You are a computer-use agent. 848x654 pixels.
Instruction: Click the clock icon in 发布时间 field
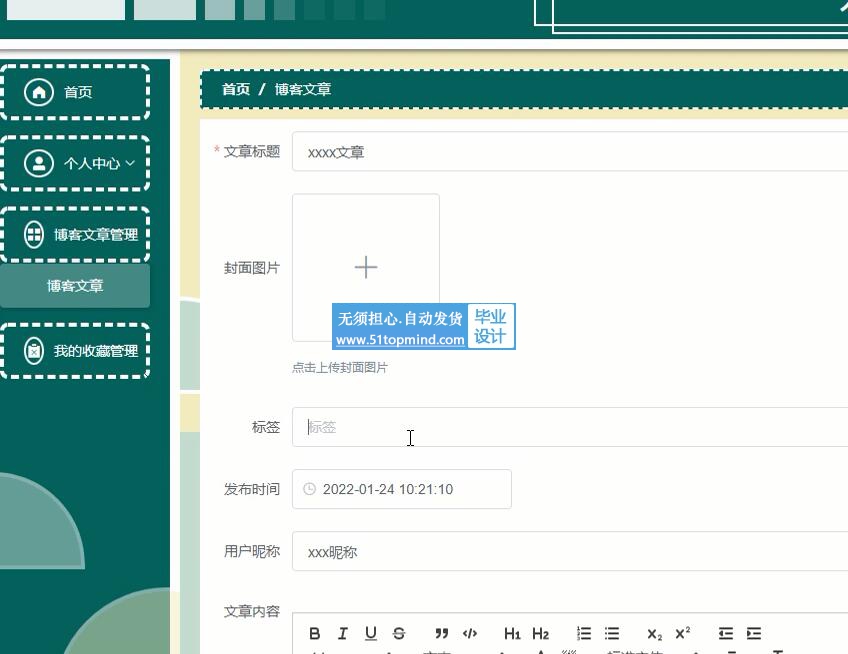tap(309, 489)
